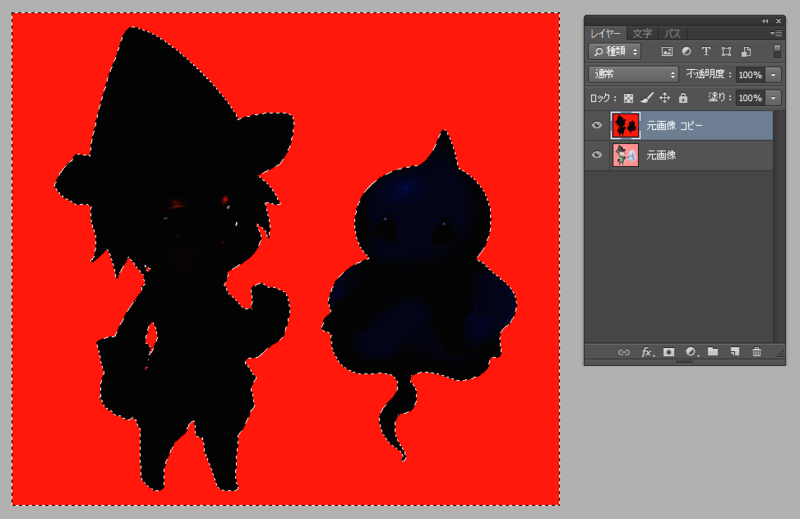
Task: Click the panel bottom resize grip
Action: pos(684,362)
